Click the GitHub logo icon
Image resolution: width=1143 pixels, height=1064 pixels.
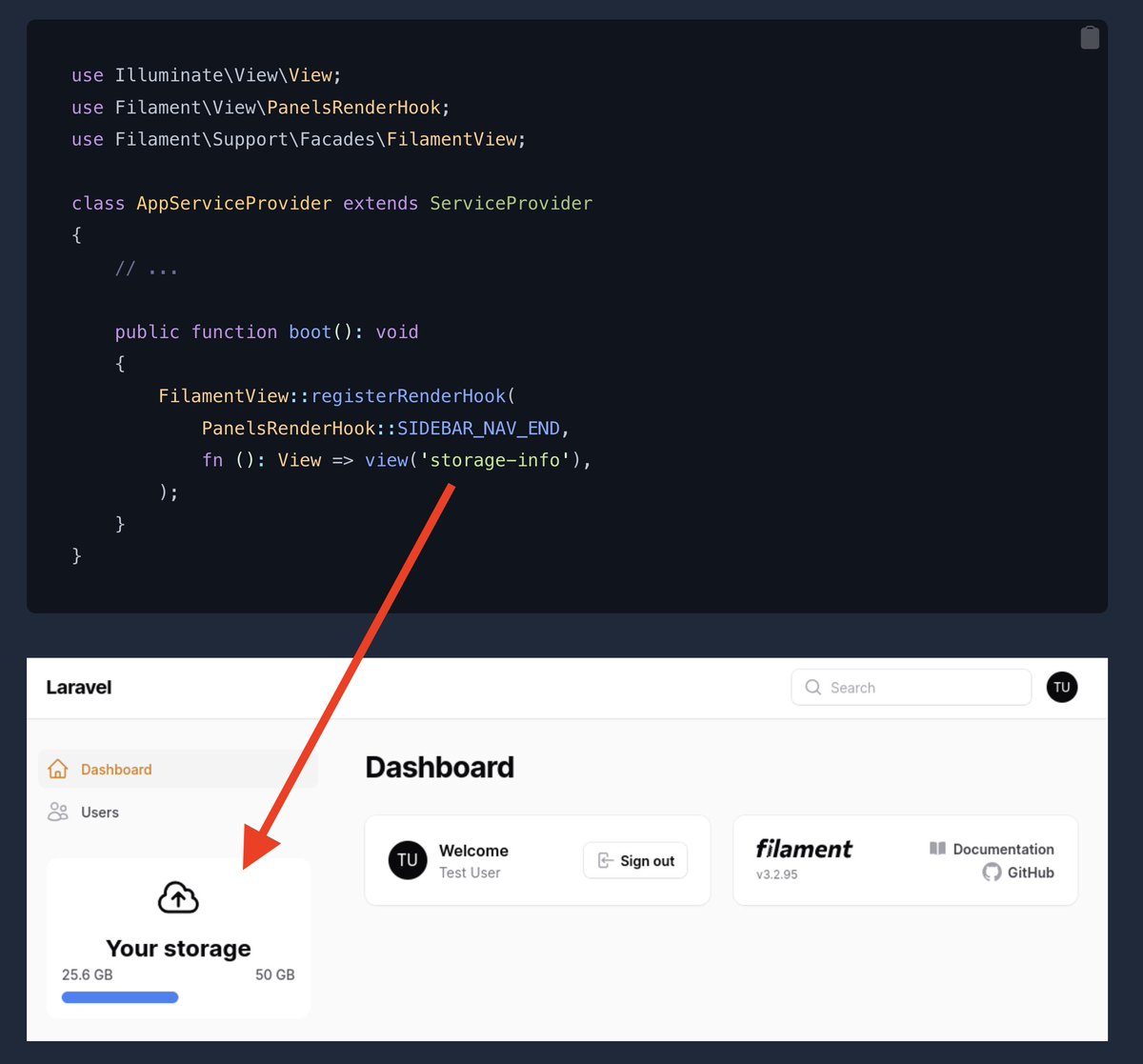point(992,872)
